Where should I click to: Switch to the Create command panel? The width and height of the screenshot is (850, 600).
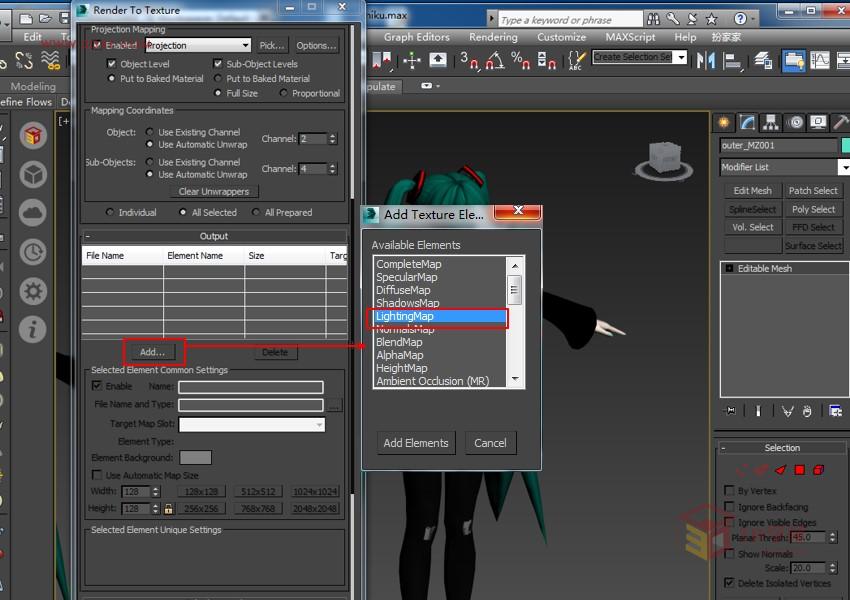click(724, 122)
